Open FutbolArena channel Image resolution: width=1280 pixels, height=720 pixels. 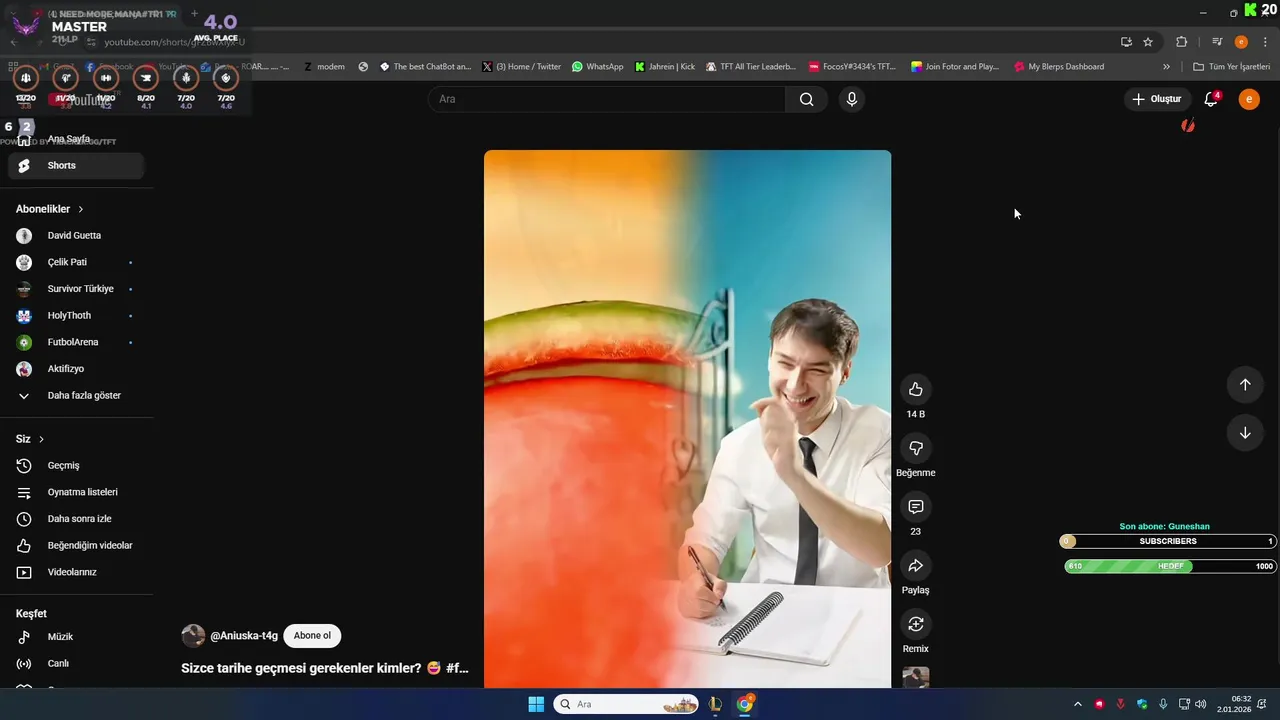[76, 342]
